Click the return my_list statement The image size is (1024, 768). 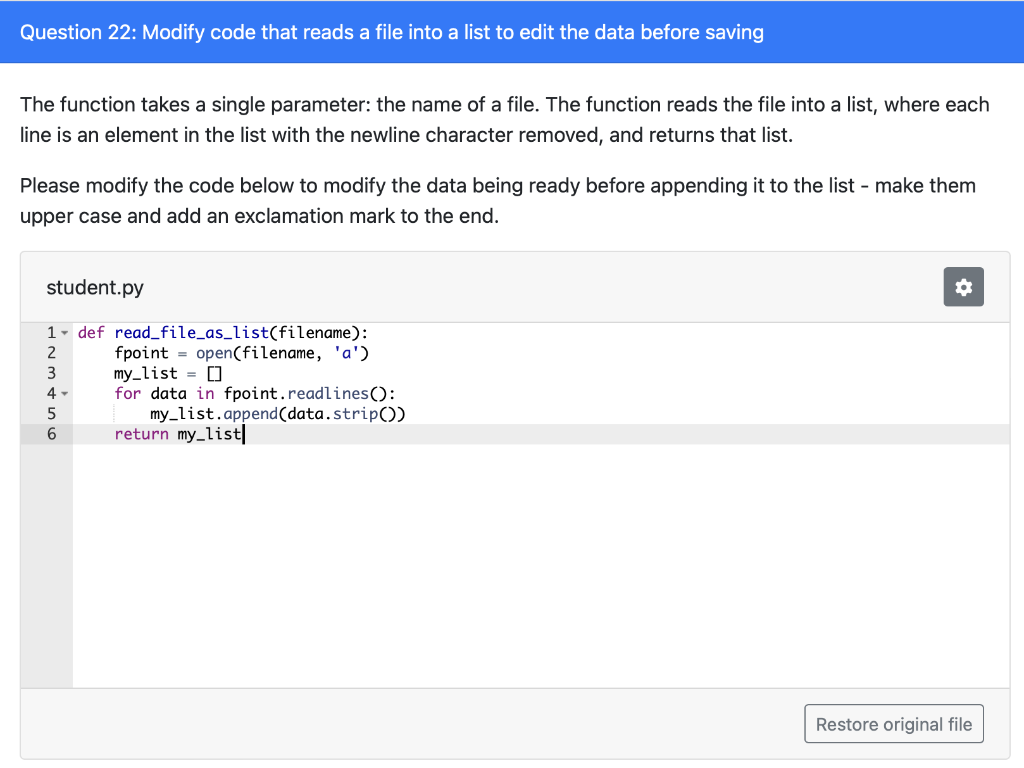178,434
